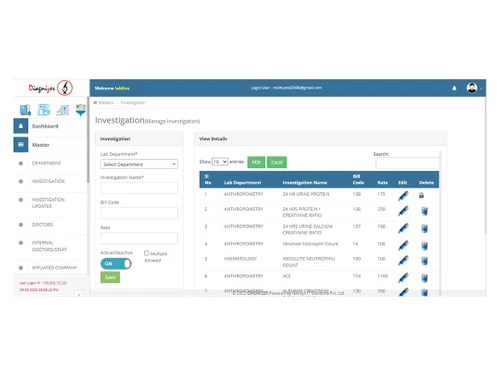Click the green Save button
This screenshot has width=500, height=375.
click(110, 277)
